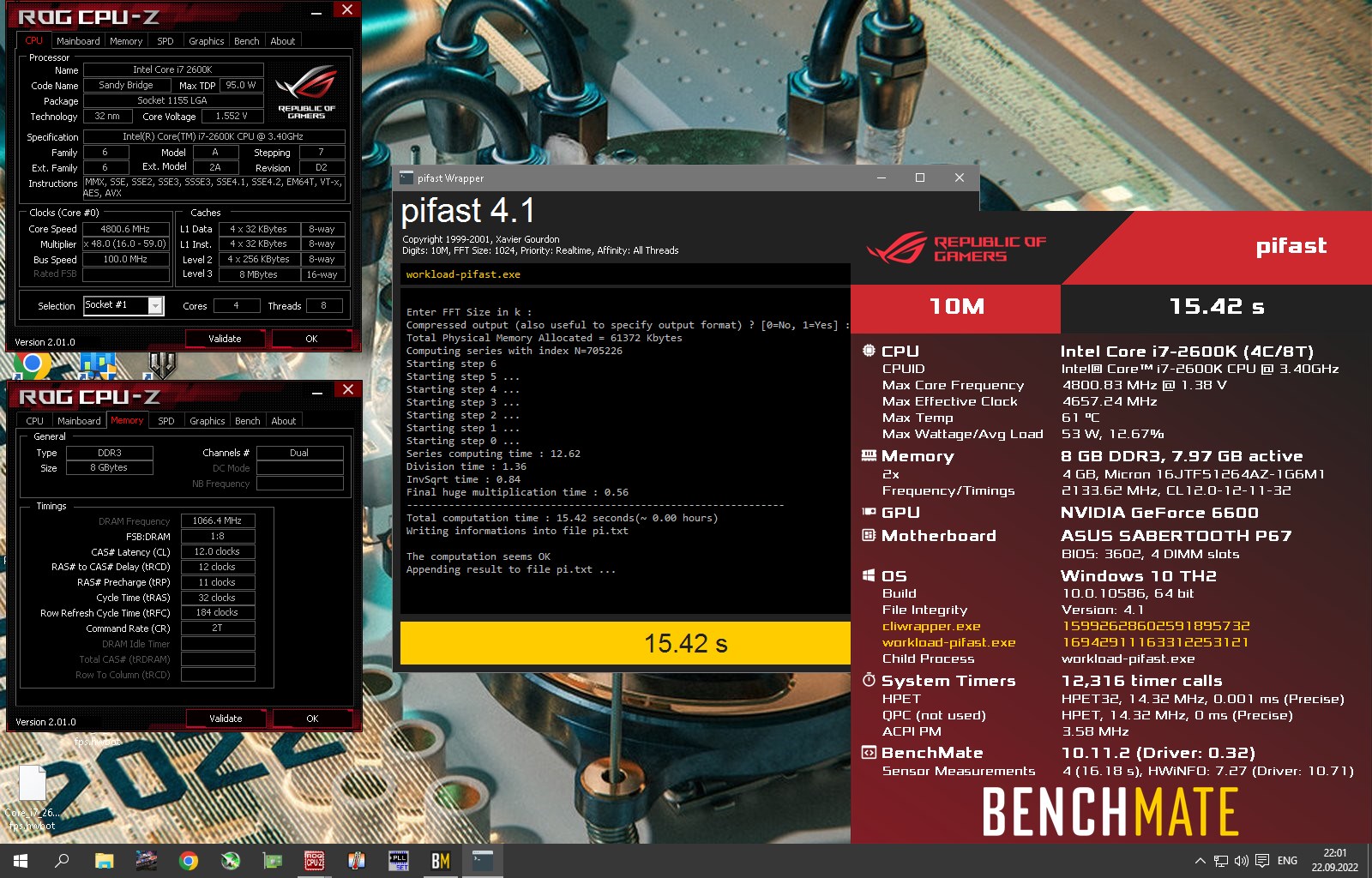Open Graphics tab in lower CPU-Z window

(208, 421)
